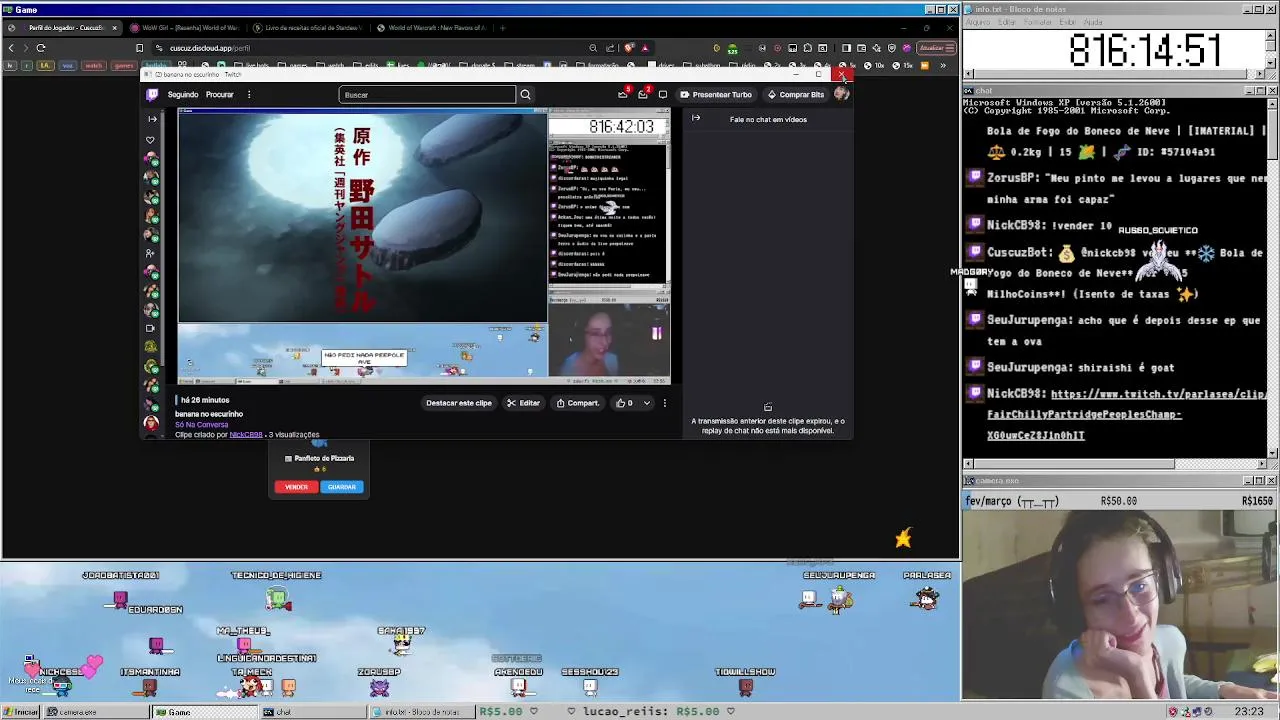Open the Twitch user avatar menu
Image resolution: width=1280 pixels, height=720 pixels.
point(841,94)
